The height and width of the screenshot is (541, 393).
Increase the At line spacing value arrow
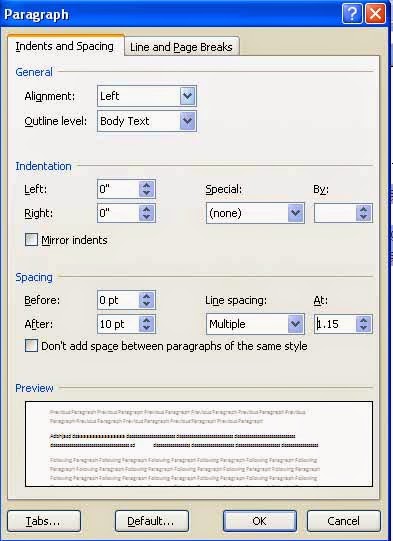click(363, 320)
